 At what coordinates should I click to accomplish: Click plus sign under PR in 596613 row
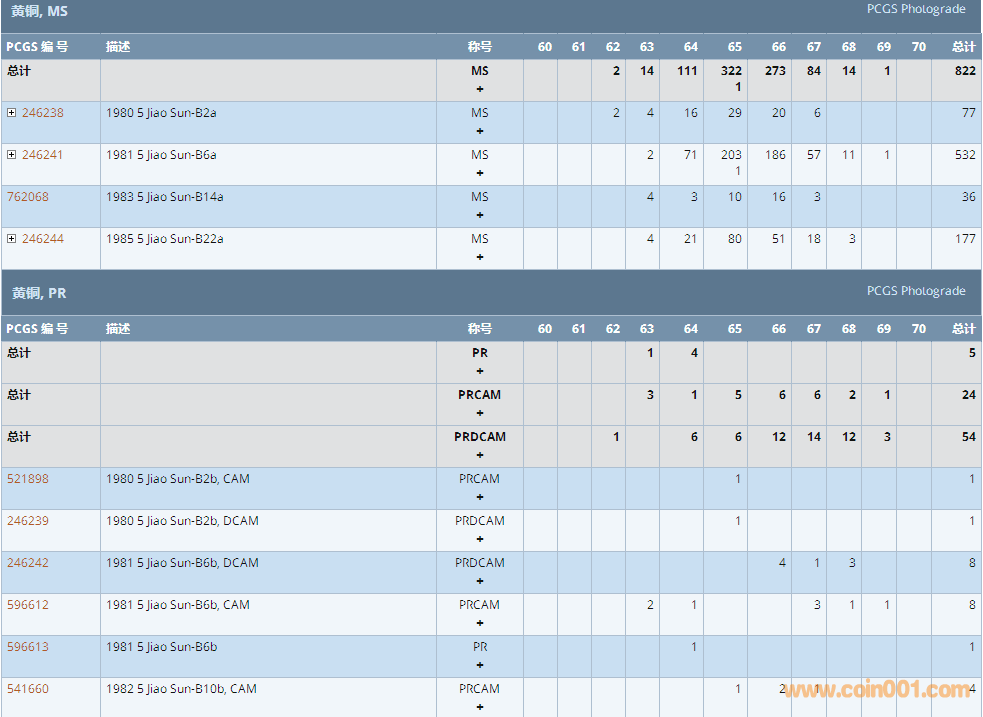pos(480,665)
